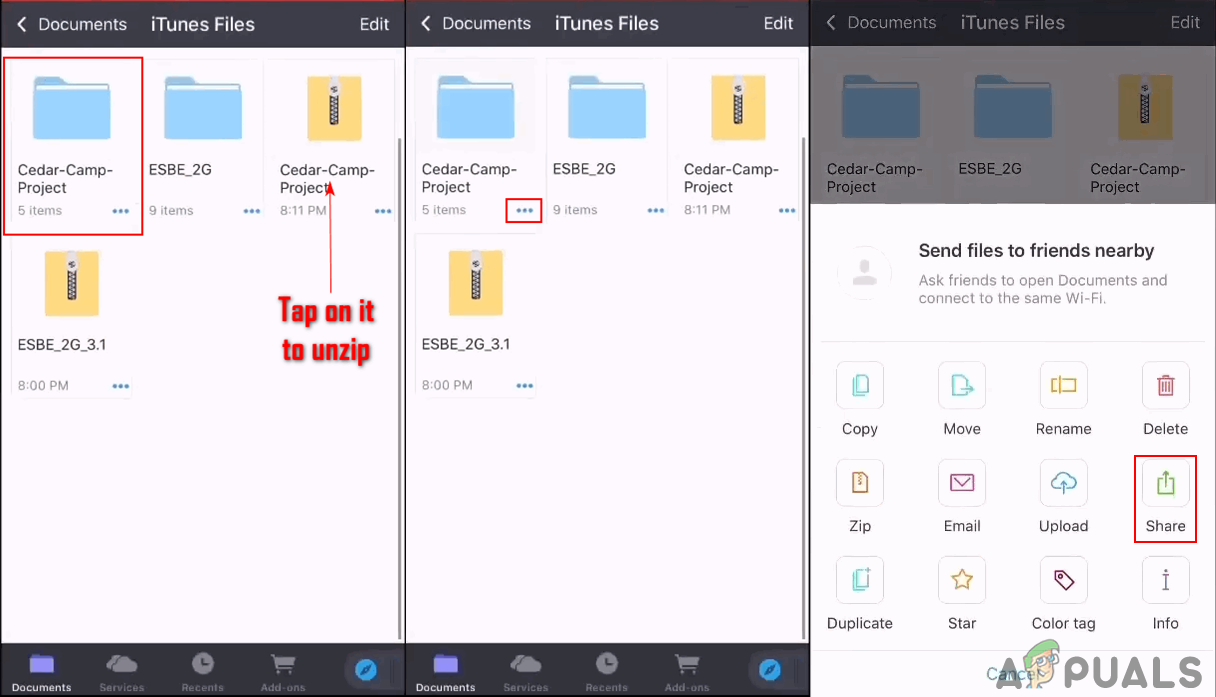Open more options for 8:11 PM zip, middle screen
Screen dimensions: 1216x697
coord(787,211)
